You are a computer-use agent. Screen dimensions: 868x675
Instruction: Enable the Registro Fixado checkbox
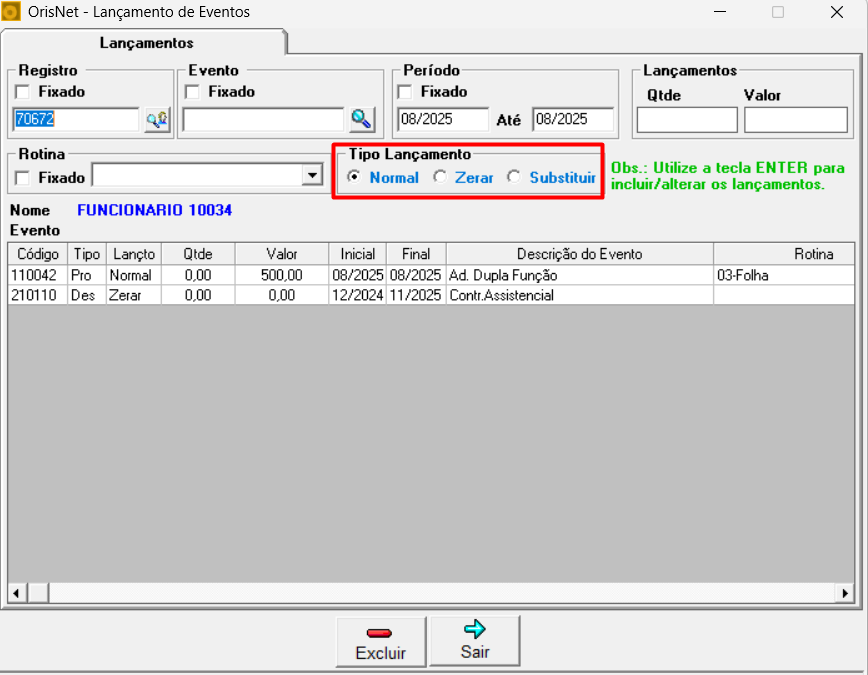pos(23,92)
